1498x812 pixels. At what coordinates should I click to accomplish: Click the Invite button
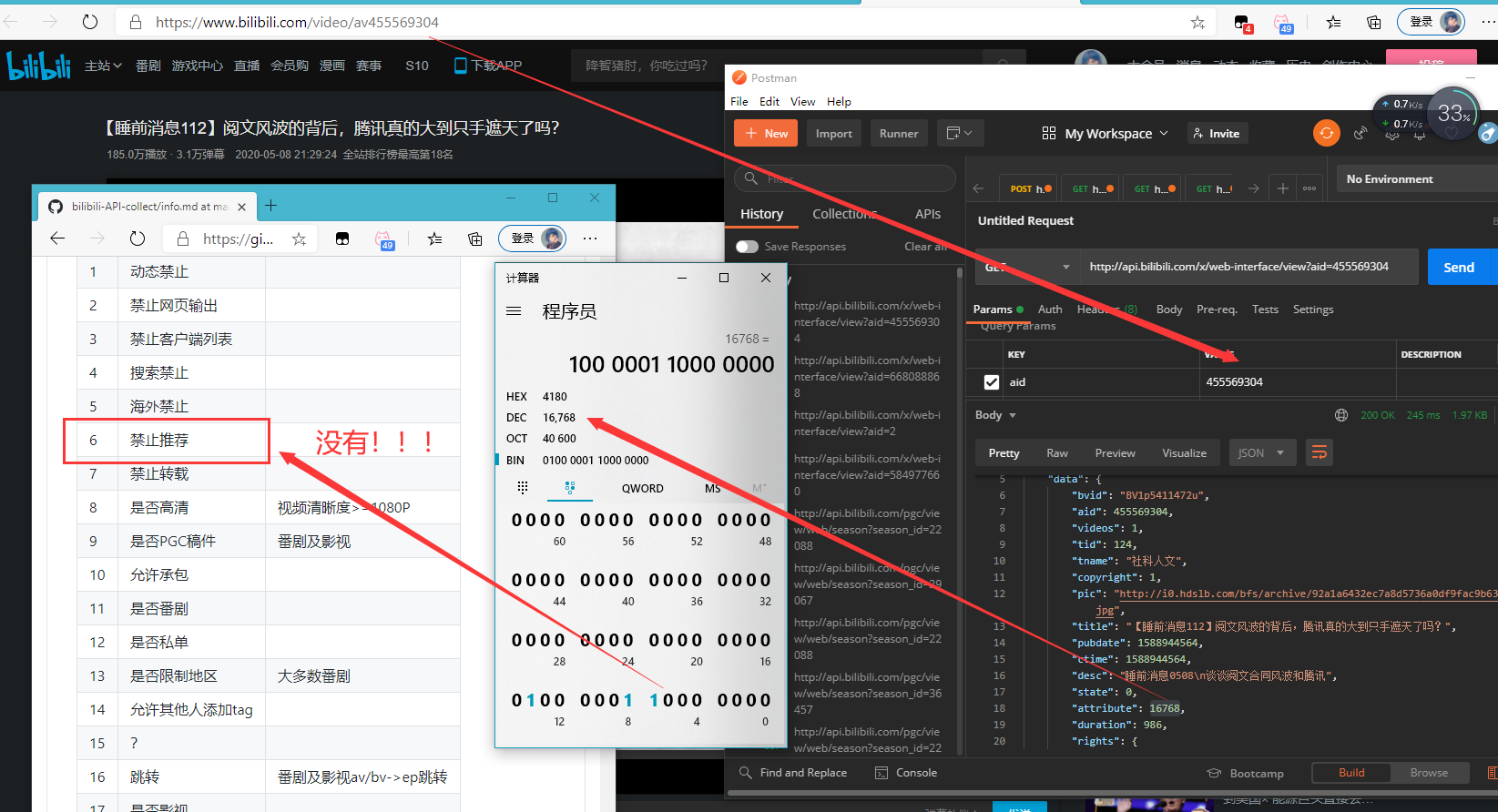[1217, 133]
